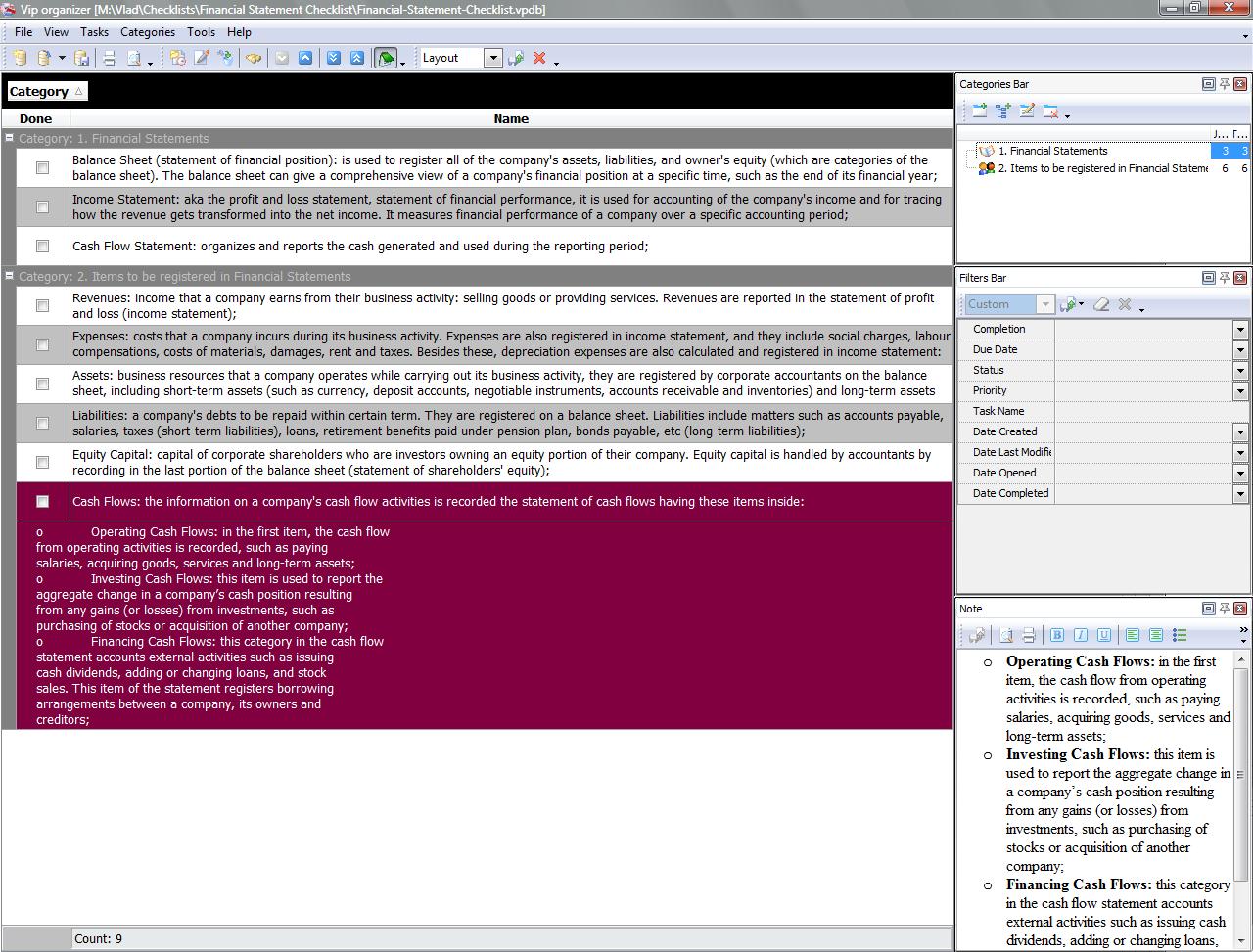Click the eraser clear-filter icon in Filters Bar
The width and height of the screenshot is (1253, 952).
coord(1101,304)
